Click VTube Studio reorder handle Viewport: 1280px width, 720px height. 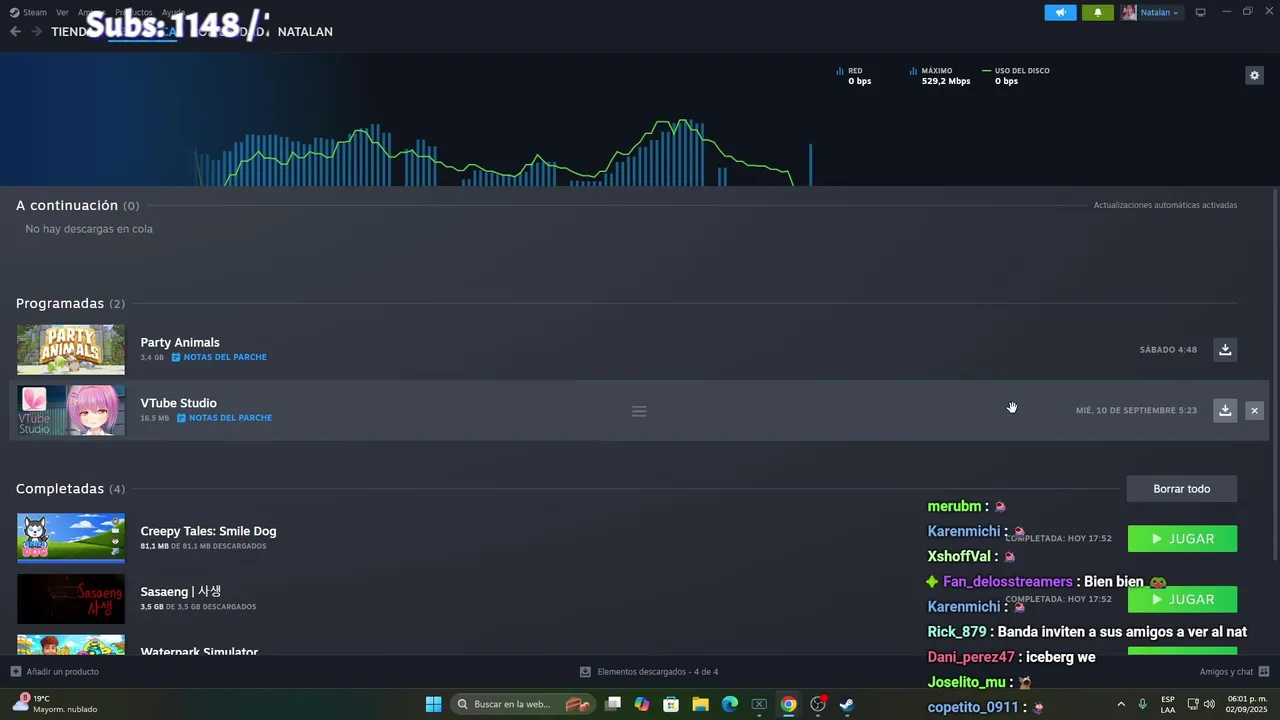[639, 411]
